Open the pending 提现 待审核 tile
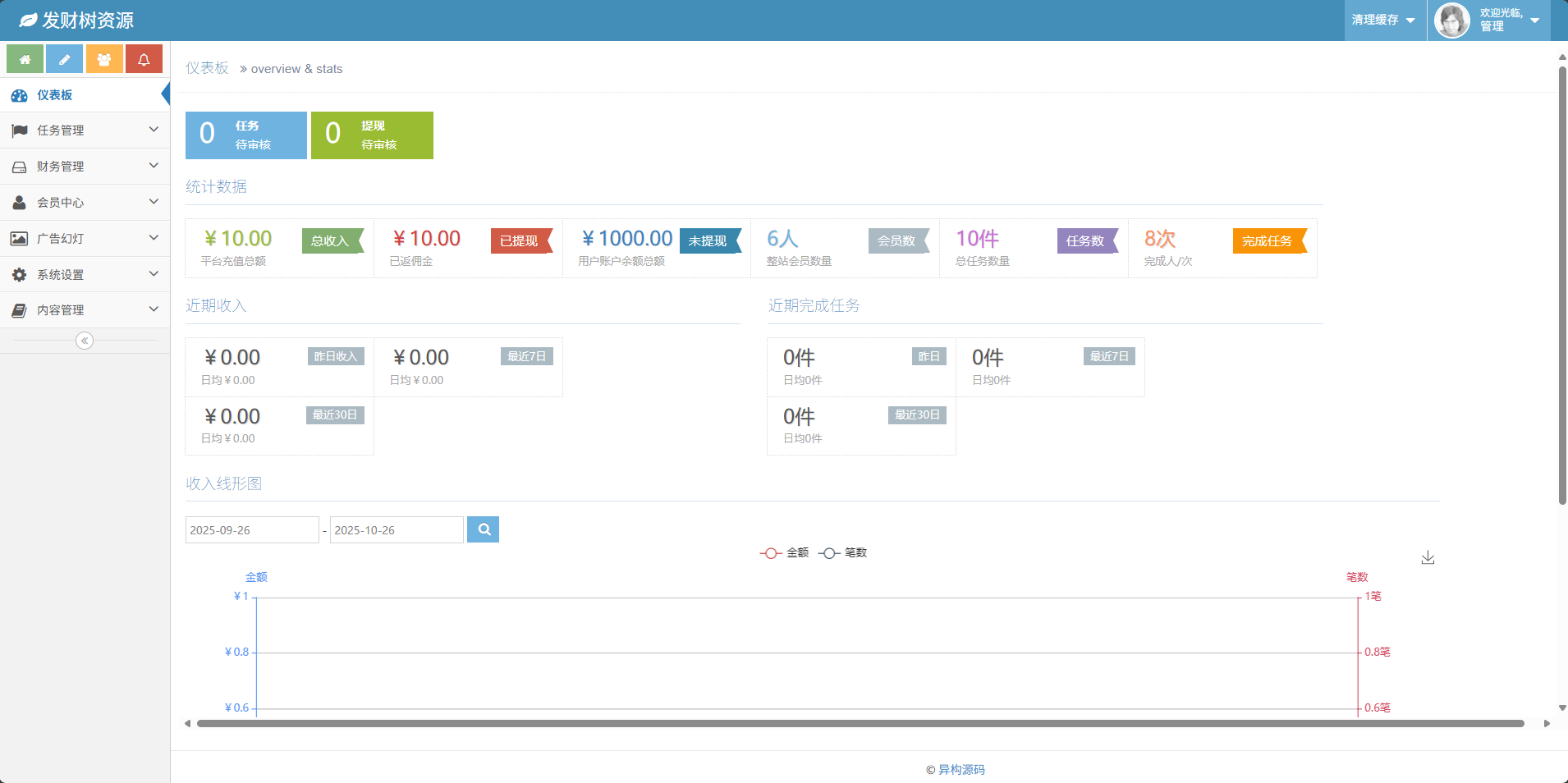1568x783 pixels. [x=372, y=135]
